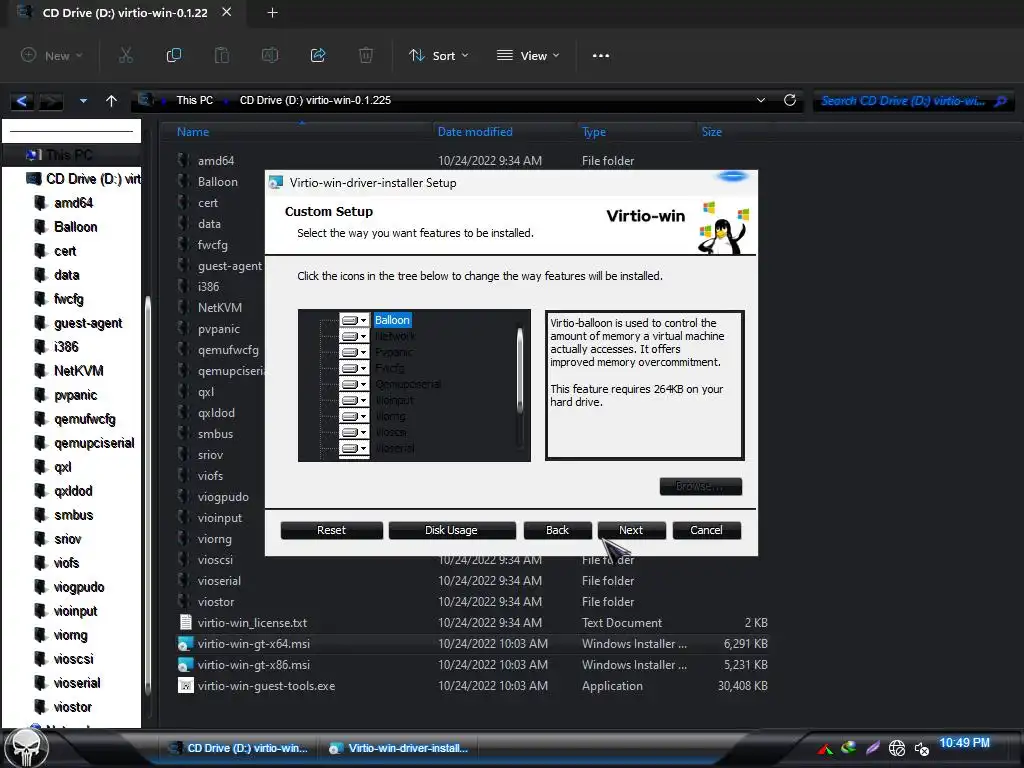Sort by the Name column header
This screenshot has width=1024, height=768.
coord(193,132)
